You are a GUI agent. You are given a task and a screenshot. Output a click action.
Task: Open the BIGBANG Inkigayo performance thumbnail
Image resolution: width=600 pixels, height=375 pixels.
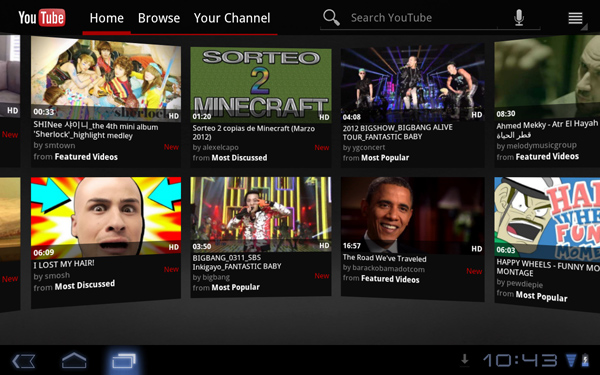pyautogui.click(x=261, y=214)
